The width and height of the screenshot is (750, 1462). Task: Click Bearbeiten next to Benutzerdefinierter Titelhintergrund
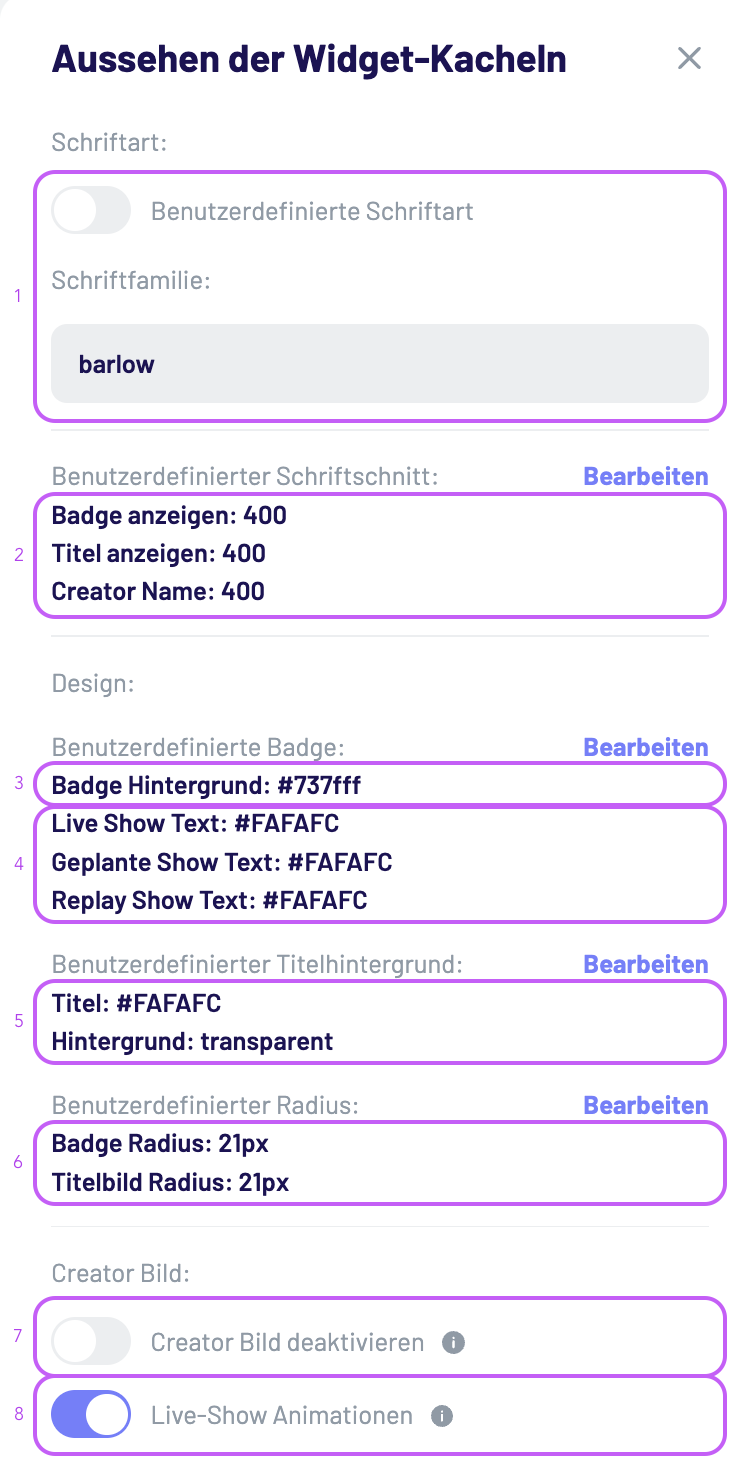click(x=645, y=965)
